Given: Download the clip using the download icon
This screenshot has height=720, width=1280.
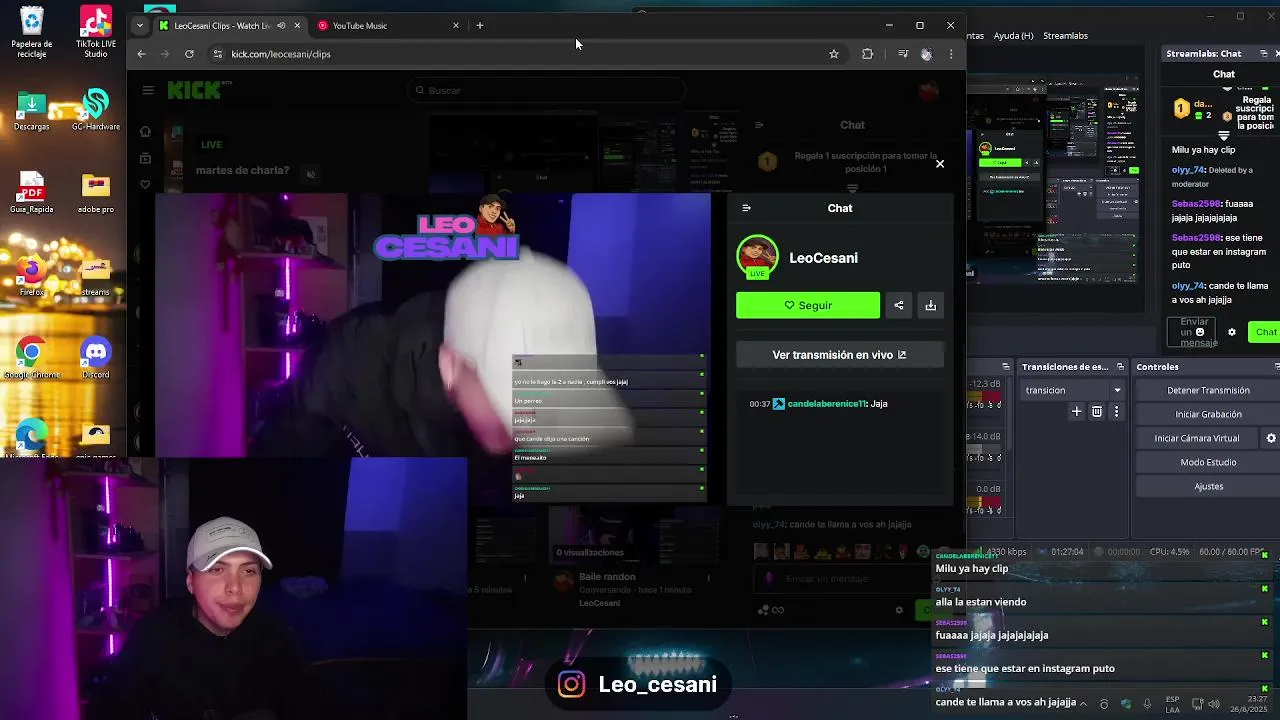Looking at the screenshot, I should [930, 305].
